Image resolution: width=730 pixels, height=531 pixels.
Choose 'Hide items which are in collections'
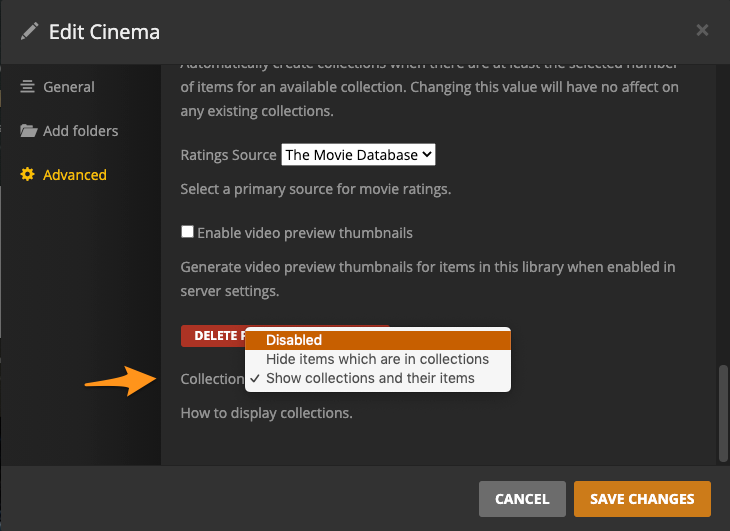point(378,359)
